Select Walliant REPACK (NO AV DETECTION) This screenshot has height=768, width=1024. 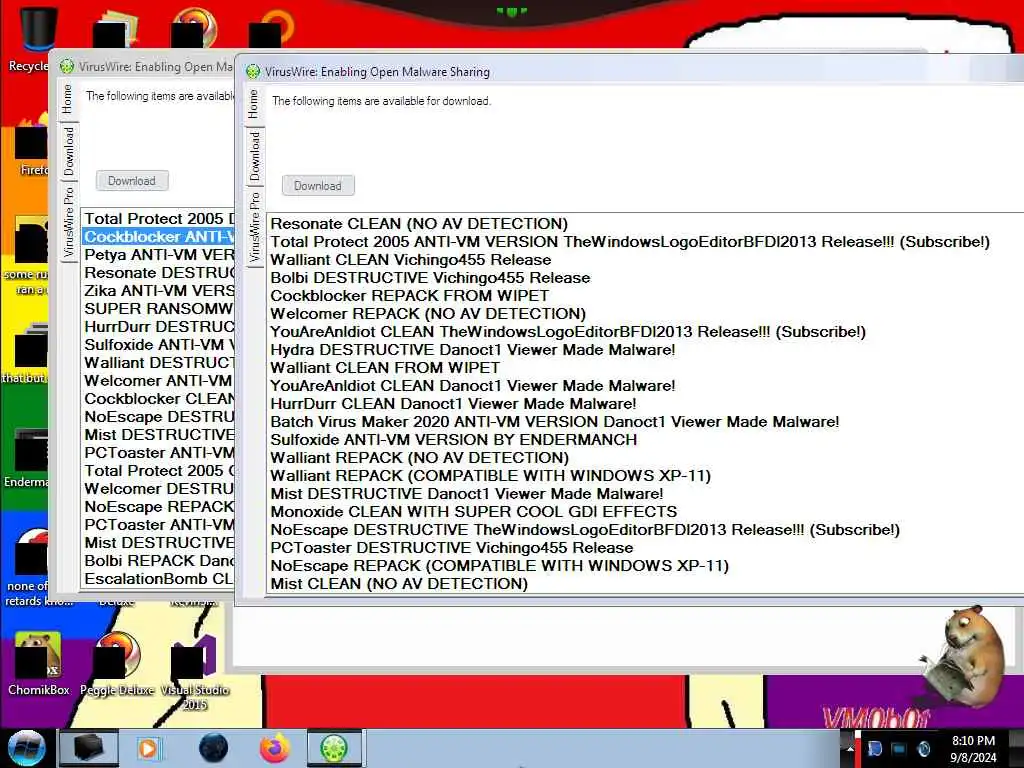pyautogui.click(x=420, y=458)
